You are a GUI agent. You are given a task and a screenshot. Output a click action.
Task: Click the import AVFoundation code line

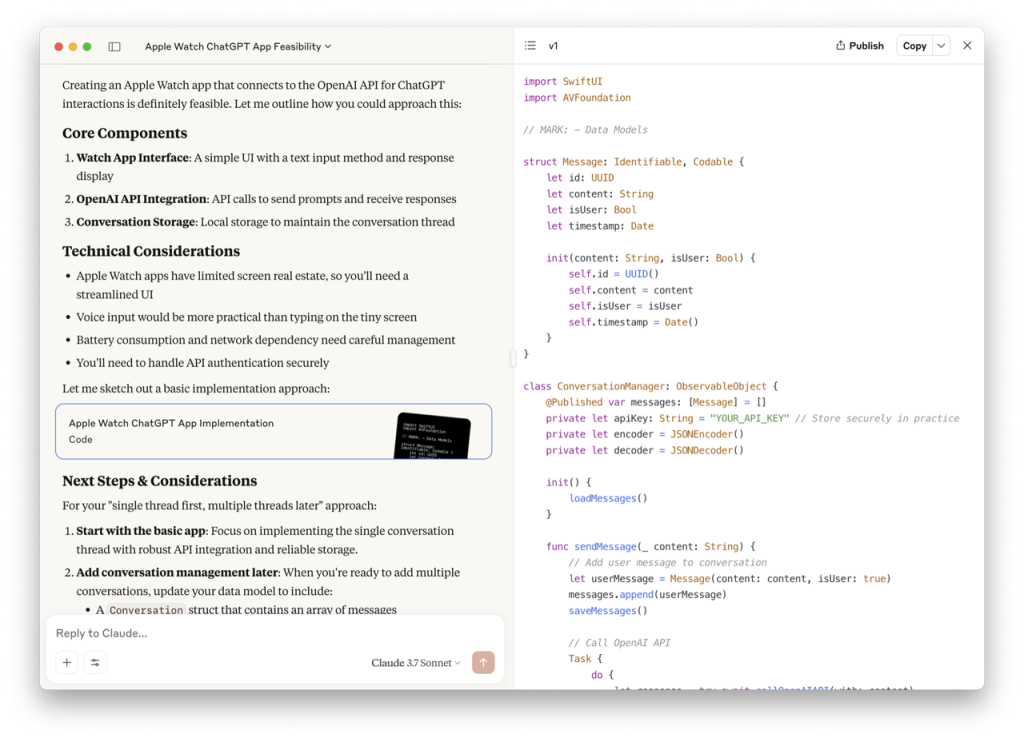577,98
